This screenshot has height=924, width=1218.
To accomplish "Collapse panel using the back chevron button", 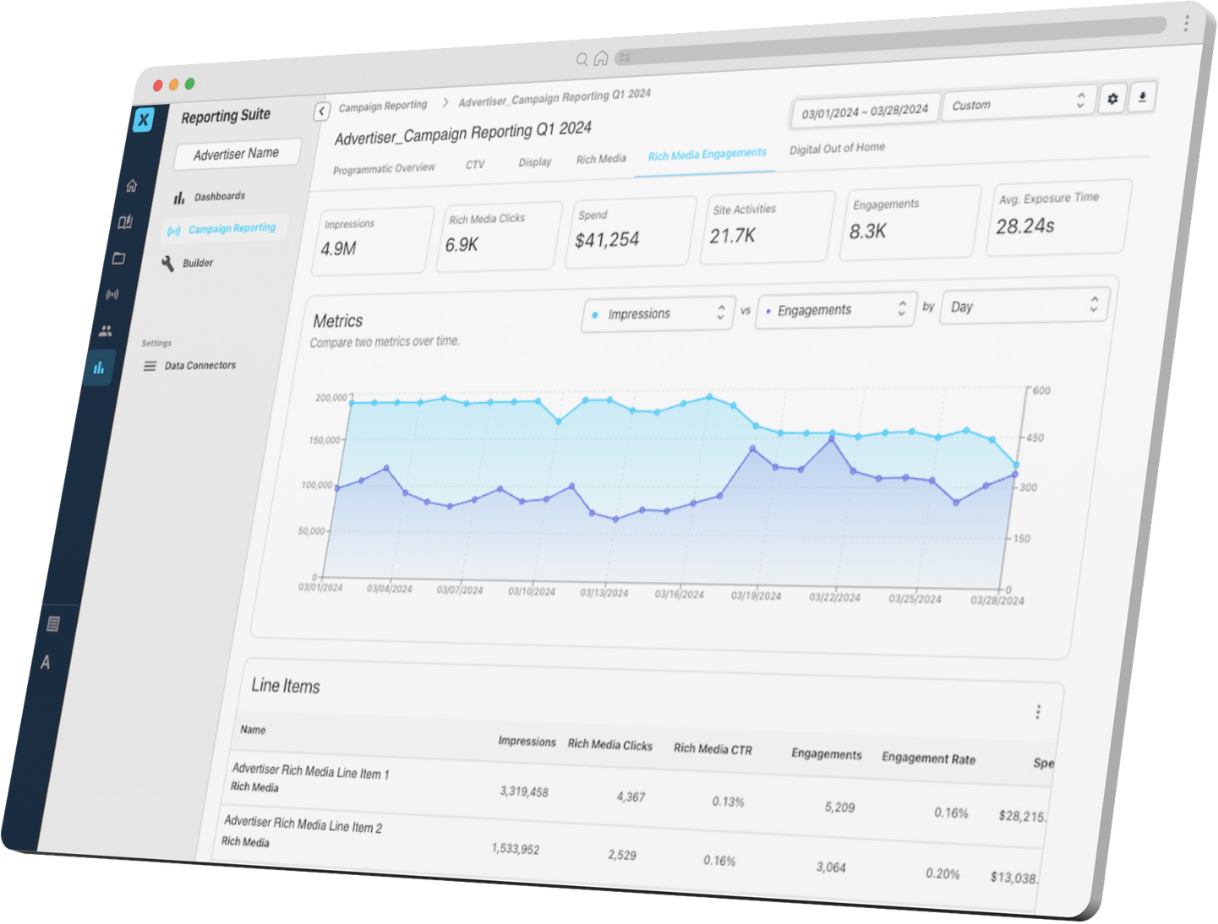I will [x=322, y=111].
